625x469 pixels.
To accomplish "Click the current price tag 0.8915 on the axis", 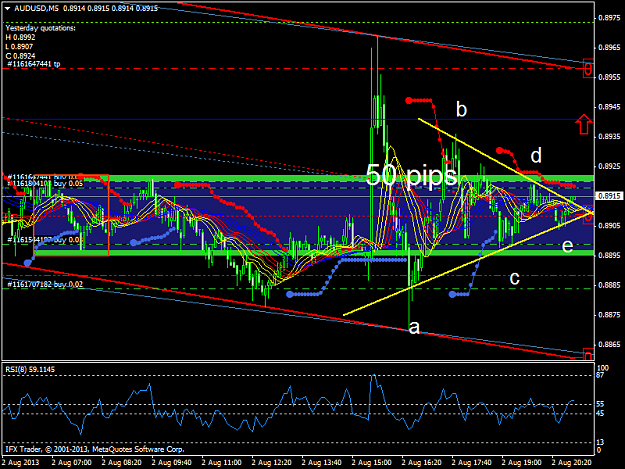I will (x=610, y=196).
